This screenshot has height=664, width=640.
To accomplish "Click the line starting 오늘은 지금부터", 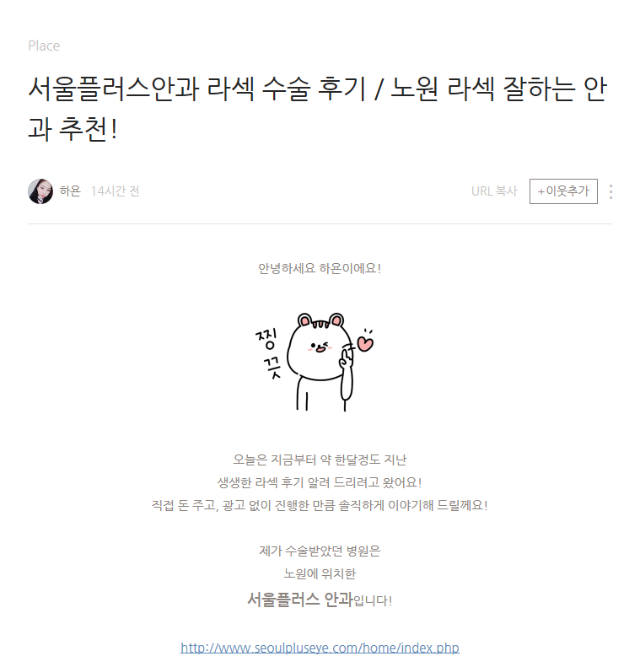I will [x=320, y=459].
